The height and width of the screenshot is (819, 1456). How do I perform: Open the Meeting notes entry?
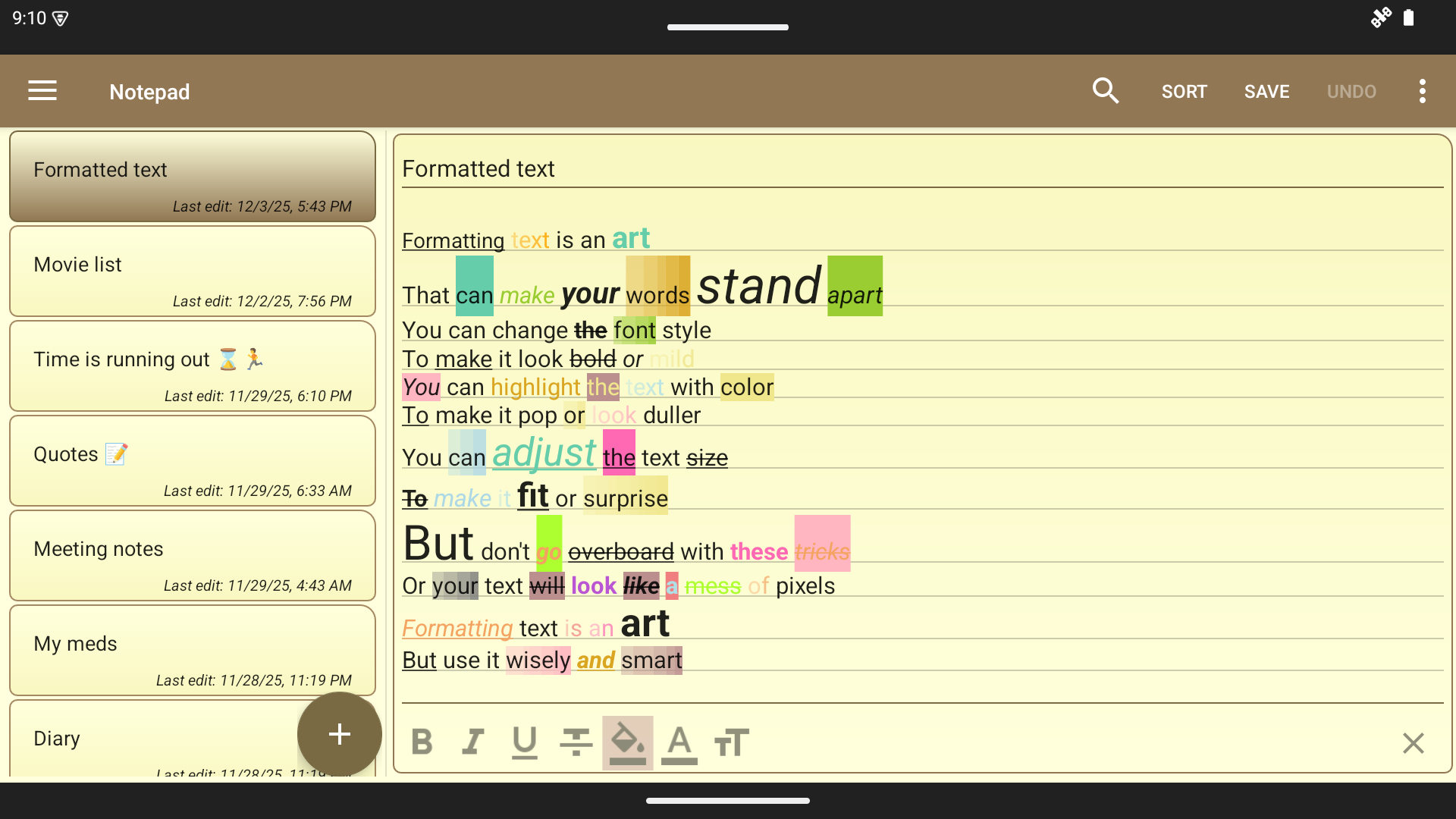193,556
